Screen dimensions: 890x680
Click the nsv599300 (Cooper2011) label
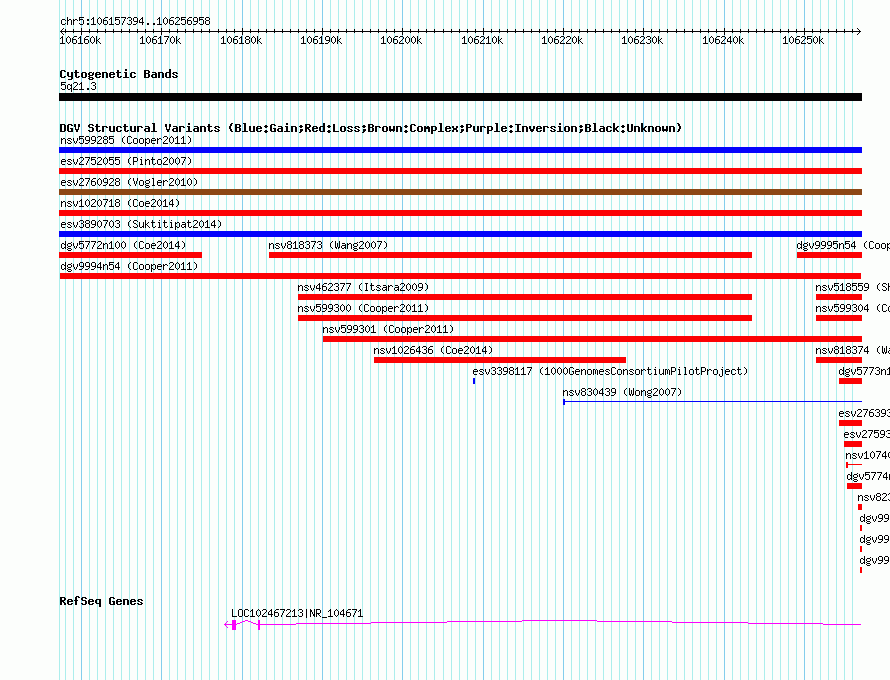[x=363, y=308]
